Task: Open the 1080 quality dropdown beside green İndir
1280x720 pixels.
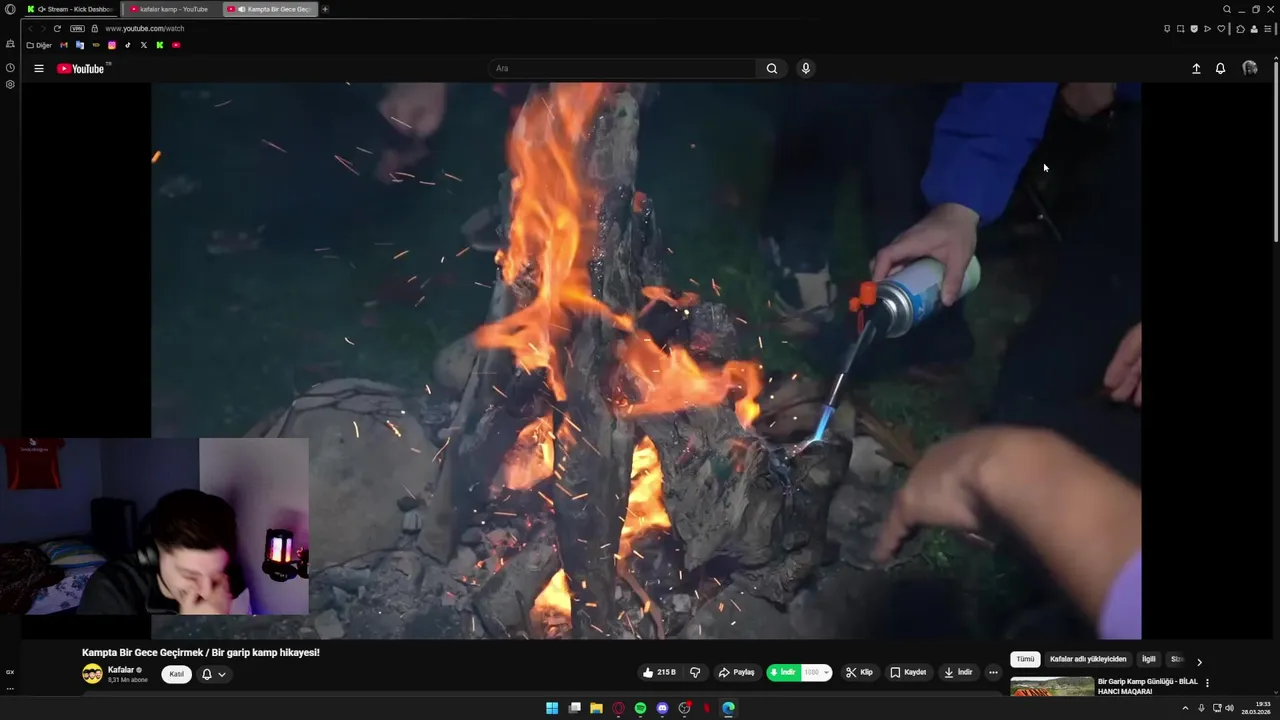Action: point(817,673)
